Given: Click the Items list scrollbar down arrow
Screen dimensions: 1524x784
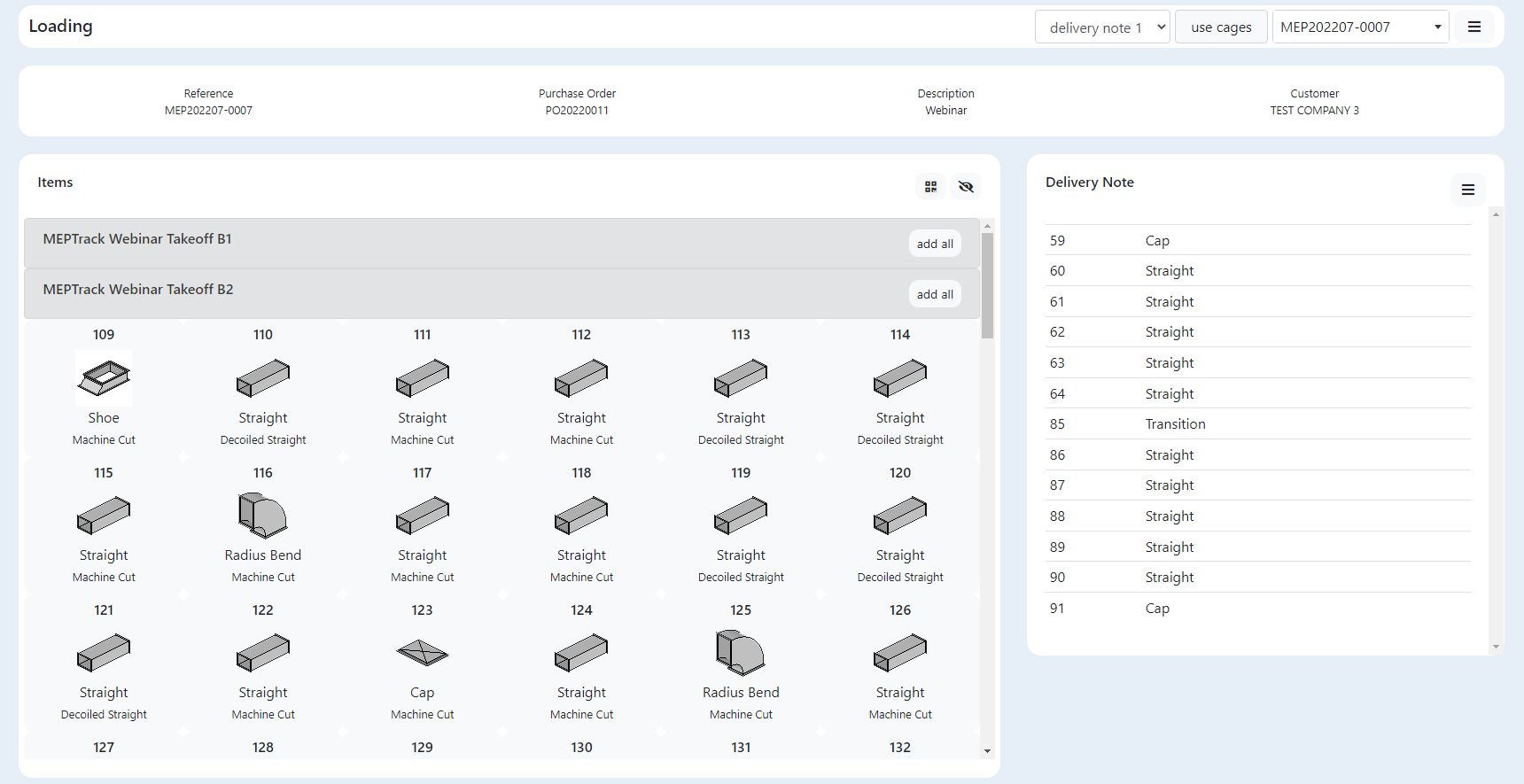Looking at the screenshot, I should coord(987,751).
